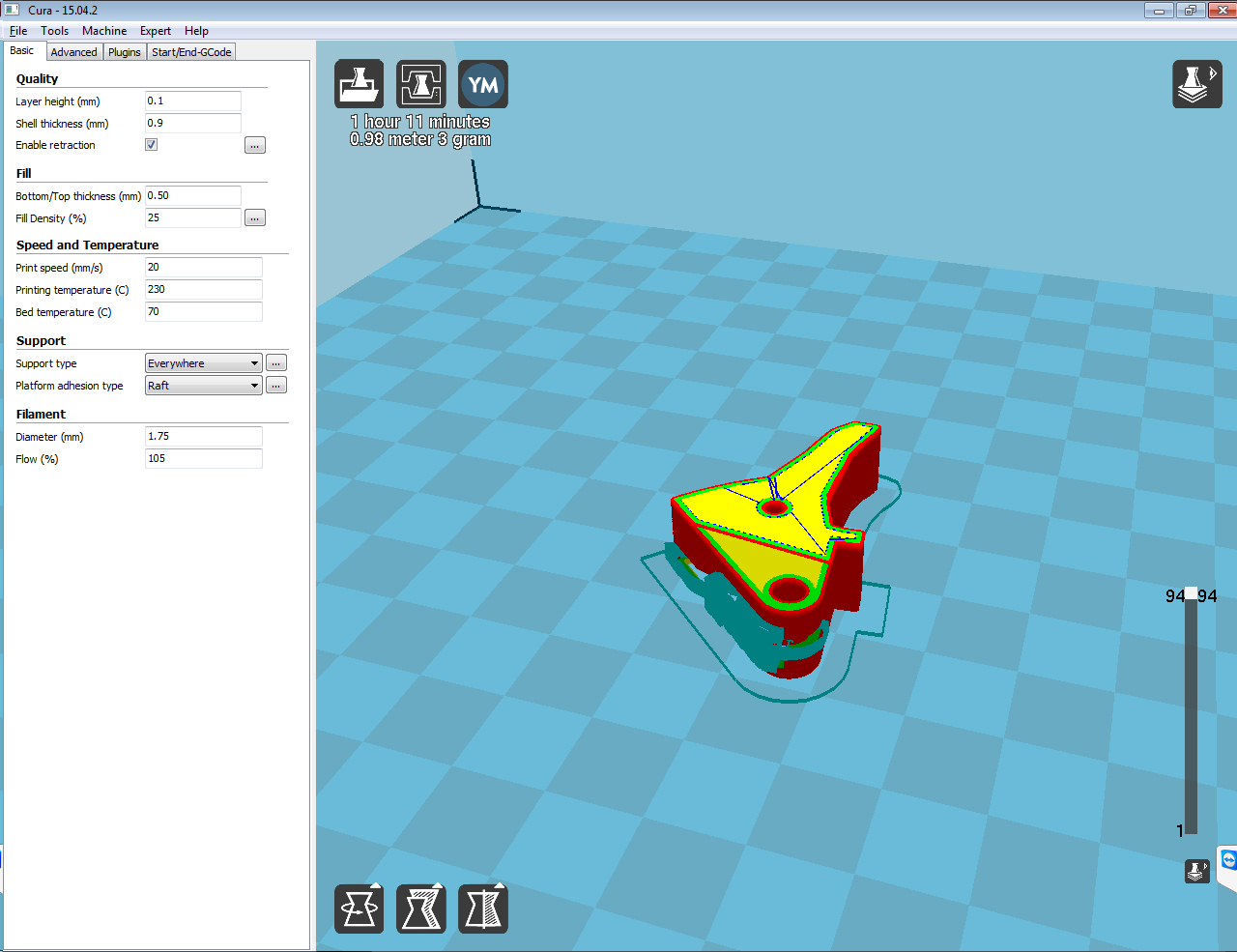Select the Basic tab
This screenshot has height=952, width=1237.
click(22, 51)
